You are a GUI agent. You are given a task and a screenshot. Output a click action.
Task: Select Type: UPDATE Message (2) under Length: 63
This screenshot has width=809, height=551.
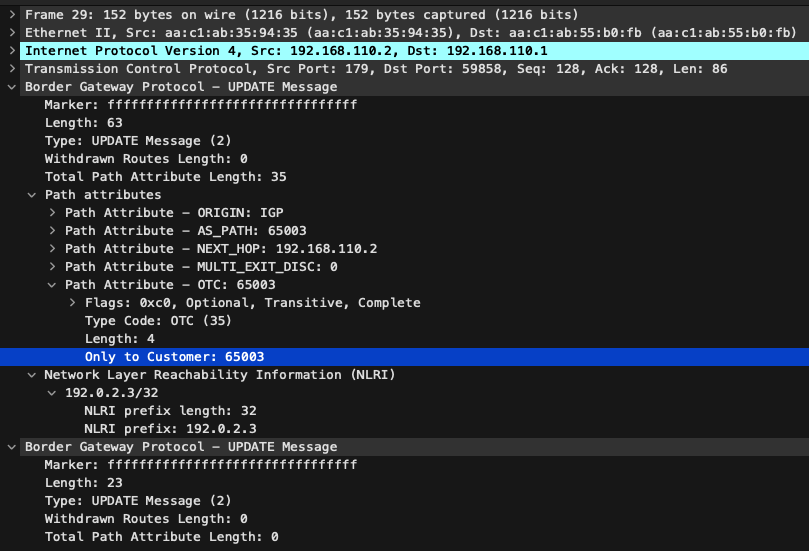138,141
